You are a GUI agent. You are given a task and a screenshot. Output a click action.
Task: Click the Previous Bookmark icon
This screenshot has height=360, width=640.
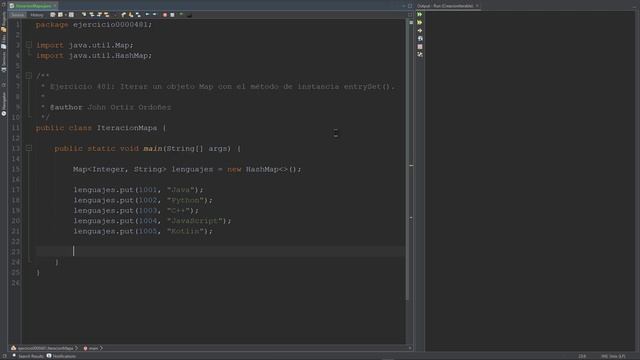pyautogui.click(x=124, y=15)
